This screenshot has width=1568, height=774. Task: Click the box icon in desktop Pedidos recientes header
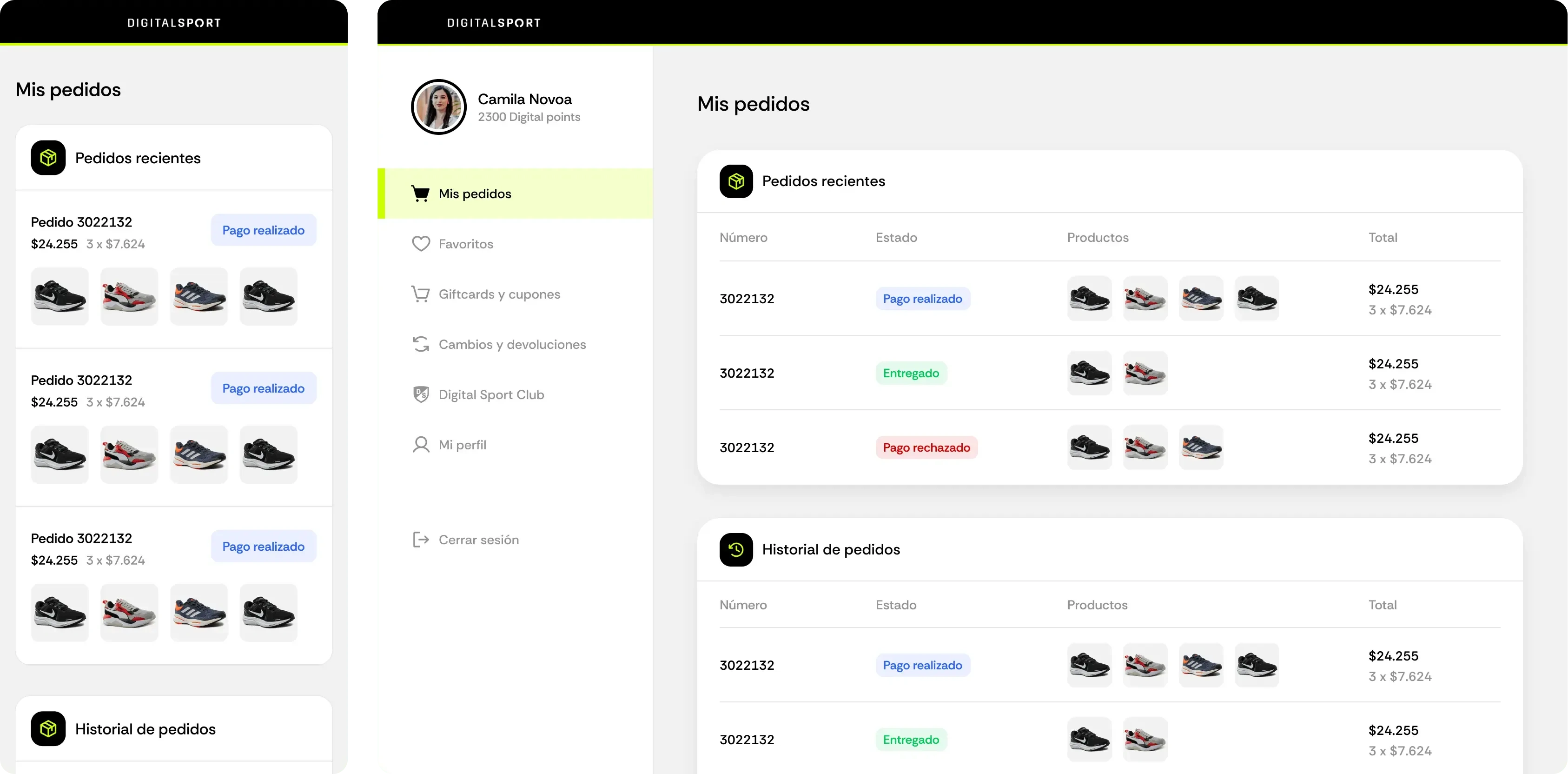(x=736, y=181)
